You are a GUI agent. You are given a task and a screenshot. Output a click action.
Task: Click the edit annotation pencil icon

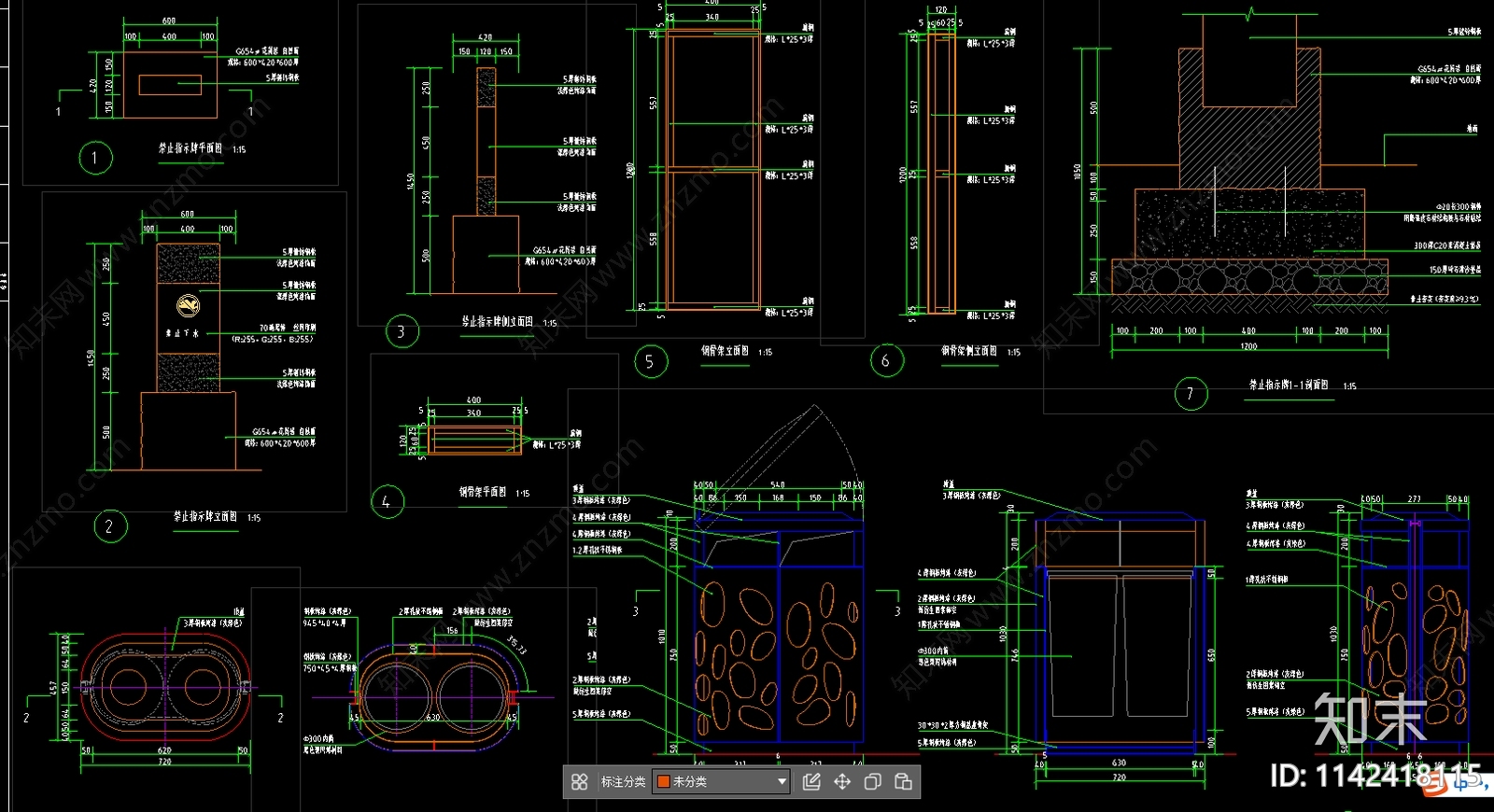[x=811, y=782]
